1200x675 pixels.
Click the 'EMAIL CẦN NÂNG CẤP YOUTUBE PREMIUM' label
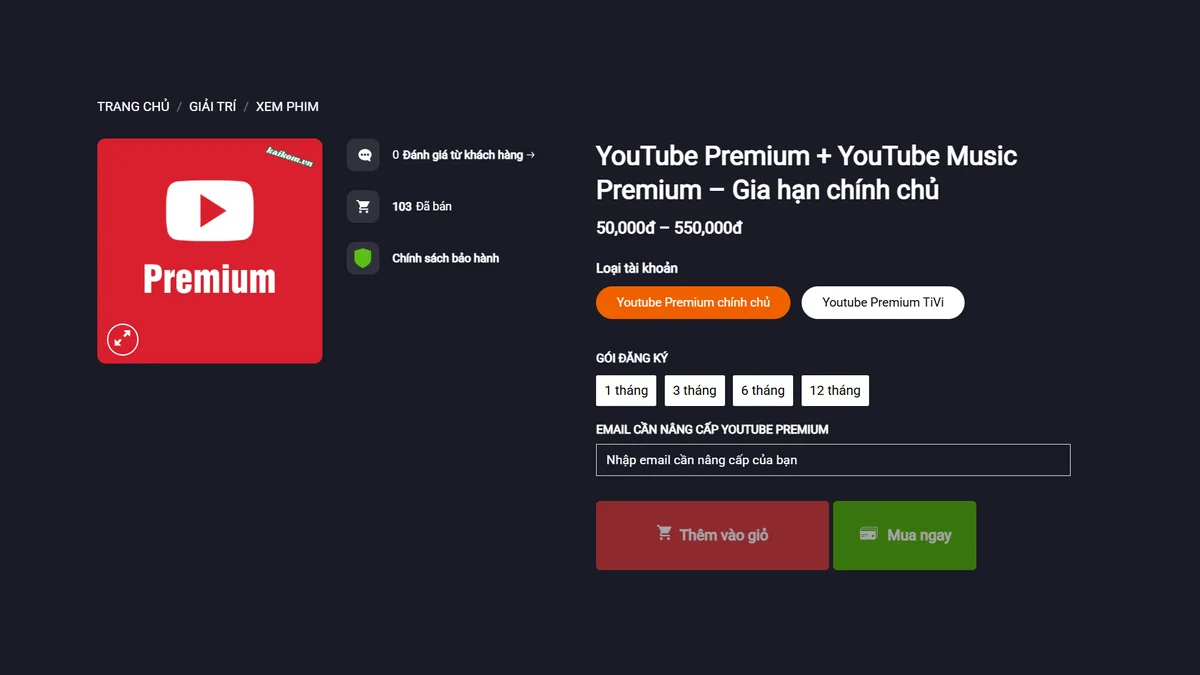pyautogui.click(x=712, y=429)
